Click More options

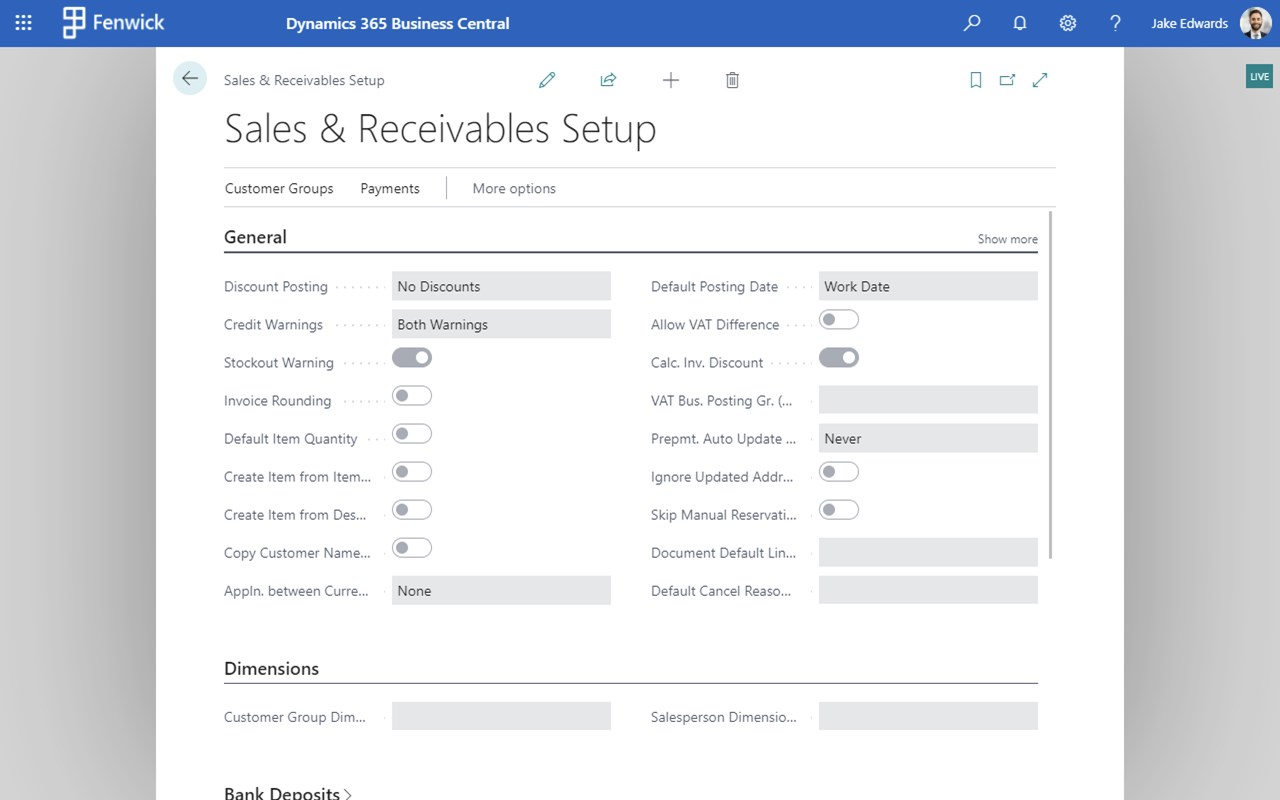(x=514, y=188)
